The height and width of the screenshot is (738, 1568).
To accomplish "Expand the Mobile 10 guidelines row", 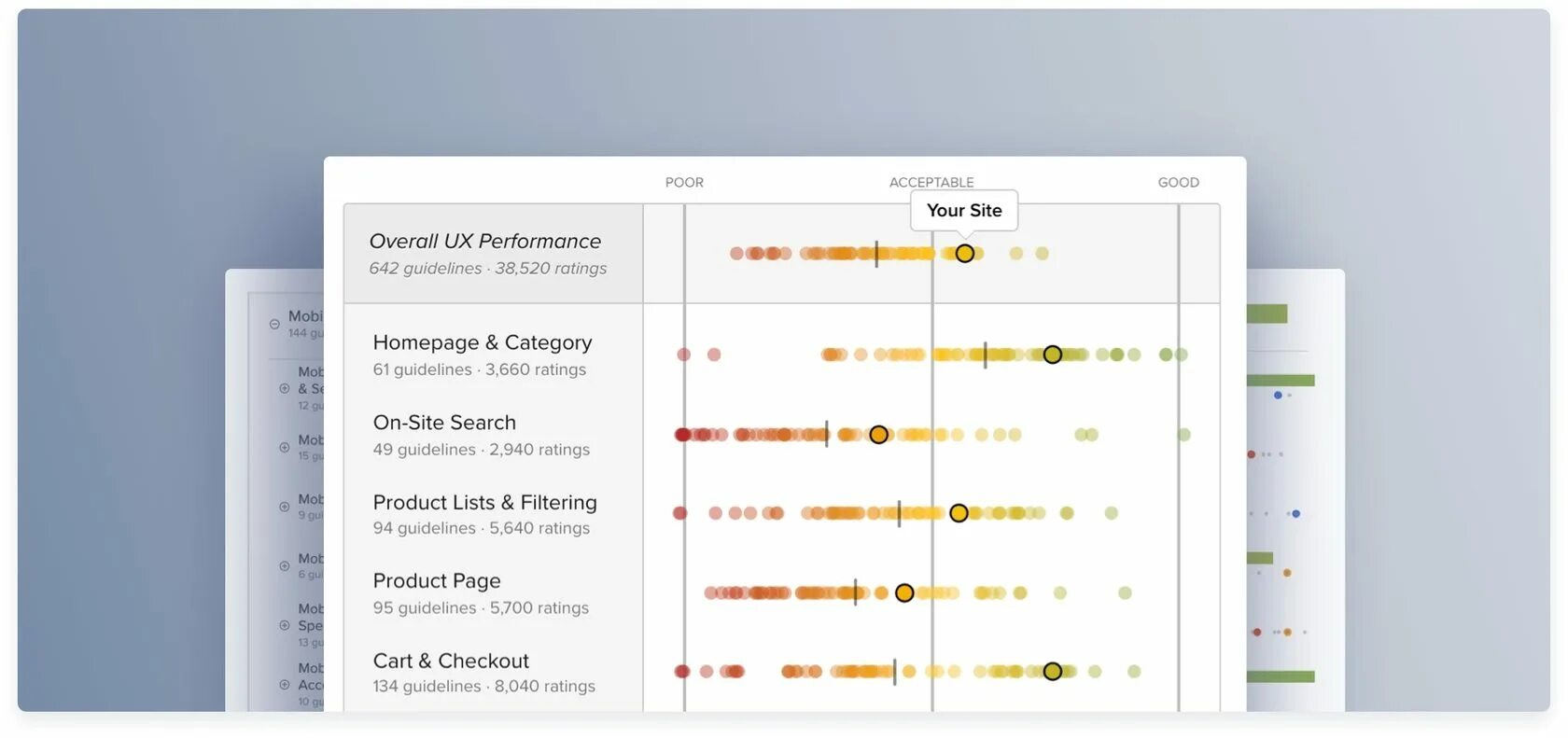I will click(x=284, y=684).
